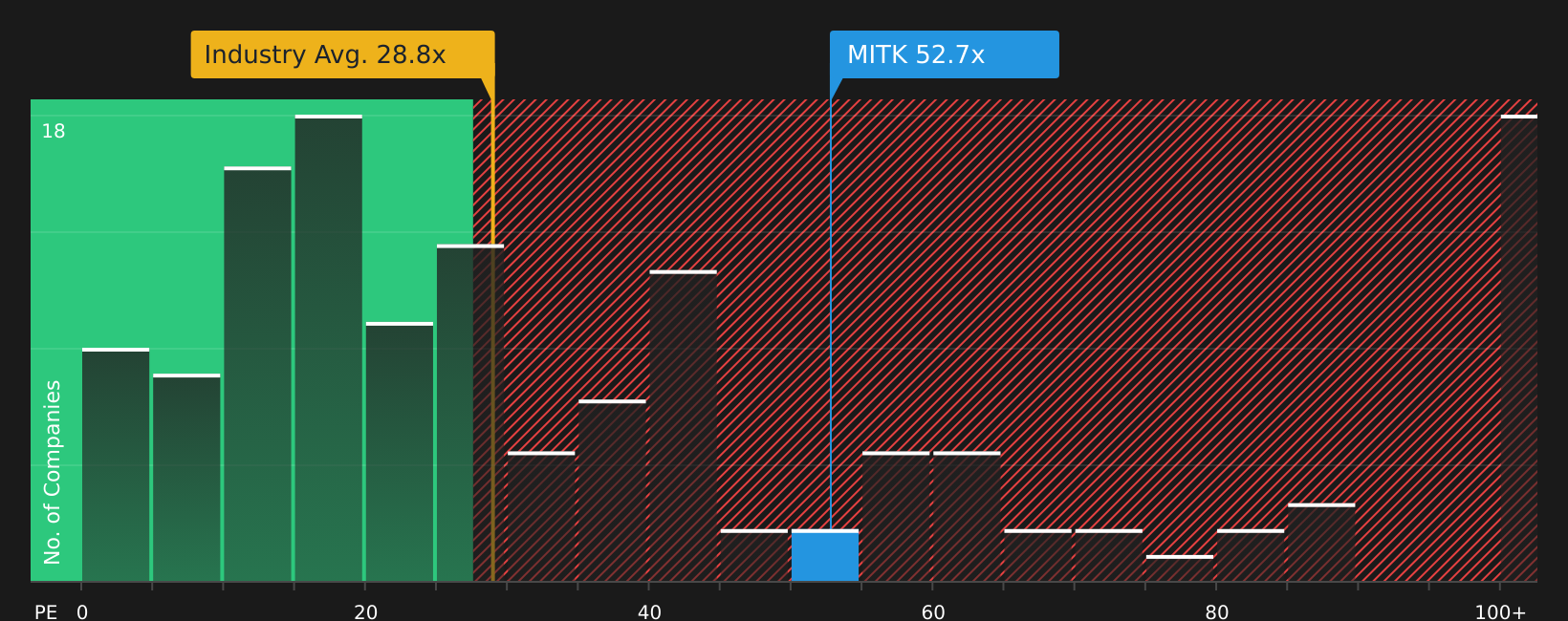This screenshot has width=1568, height=621.
Task: Click the 100+ PE bar at the far right
Action: pyautogui.click(x=1519, y=349)
